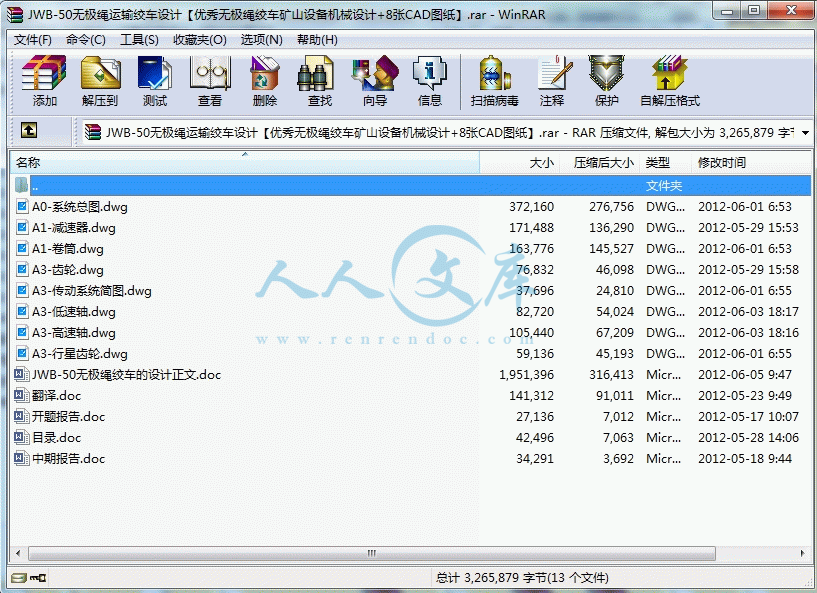Click the Delete (删除) toolbar icon
This screenshot has height=593, width=817.
[265, 73]
